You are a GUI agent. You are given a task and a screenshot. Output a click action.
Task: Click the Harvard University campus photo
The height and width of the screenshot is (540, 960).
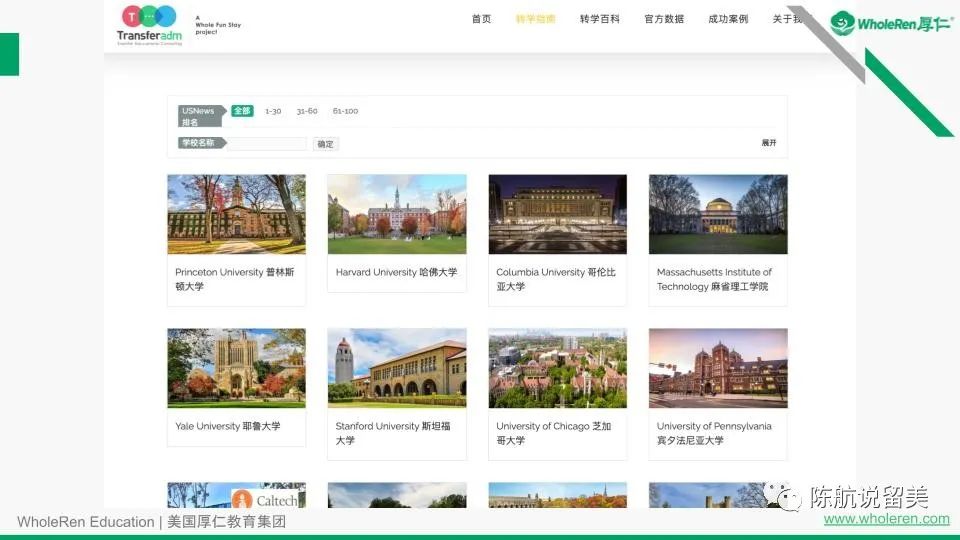pyautogui.click(x=397, y=214)
